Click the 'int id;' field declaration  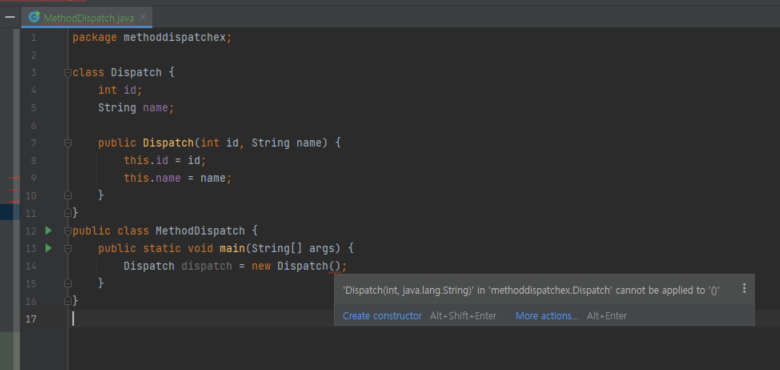coord(120,90)
